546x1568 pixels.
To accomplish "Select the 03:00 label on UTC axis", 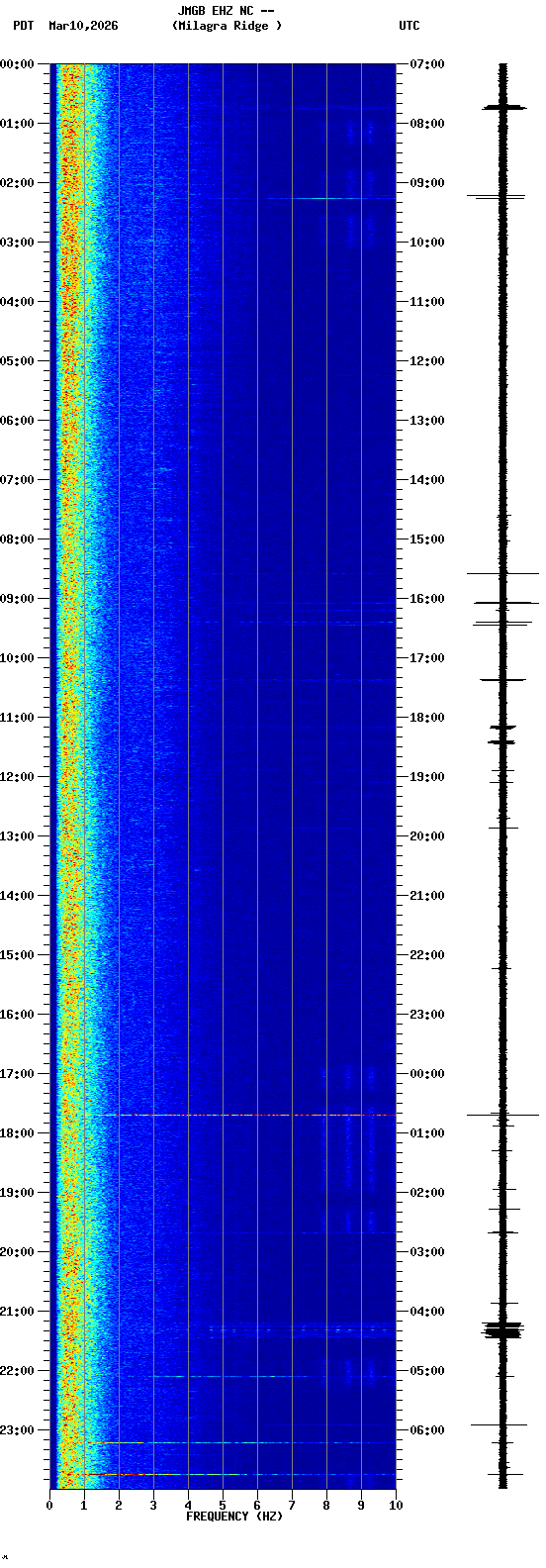I will [x=427, y=1252].
